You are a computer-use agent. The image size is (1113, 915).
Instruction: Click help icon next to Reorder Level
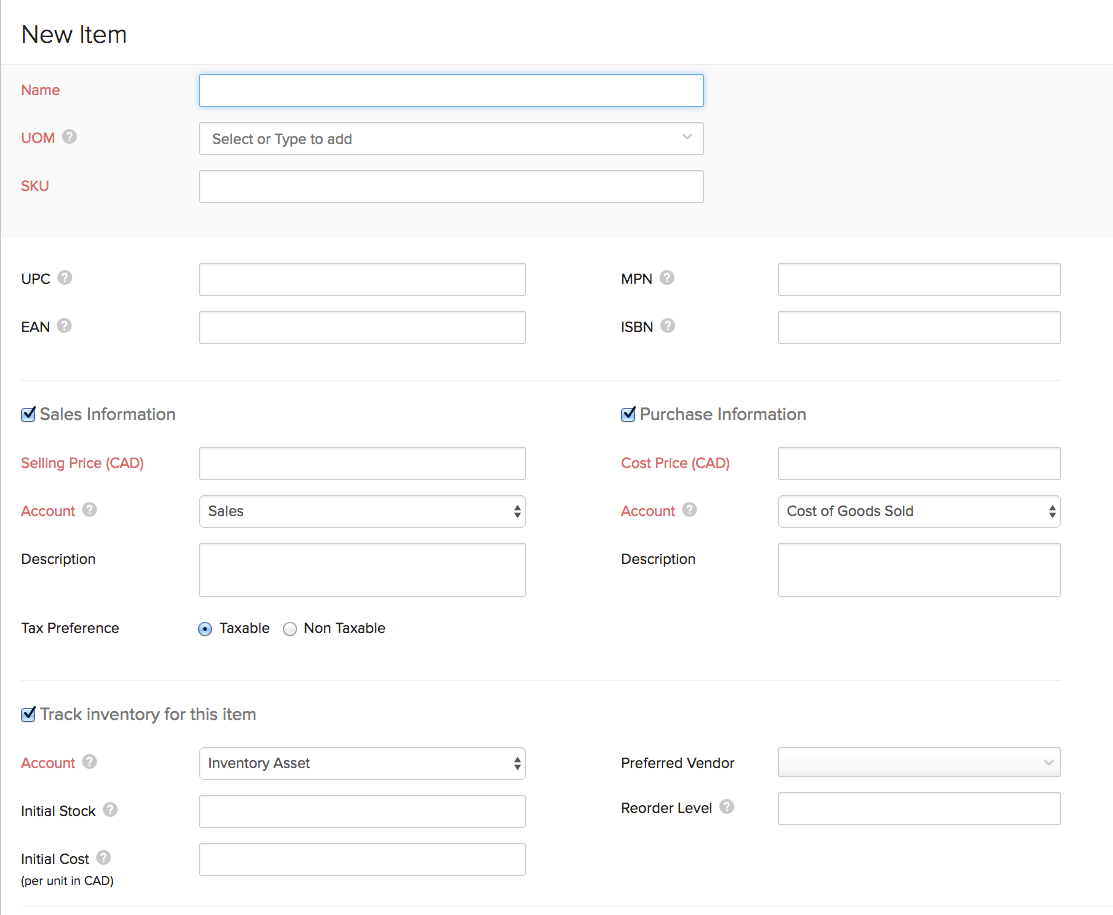[727, 807]
